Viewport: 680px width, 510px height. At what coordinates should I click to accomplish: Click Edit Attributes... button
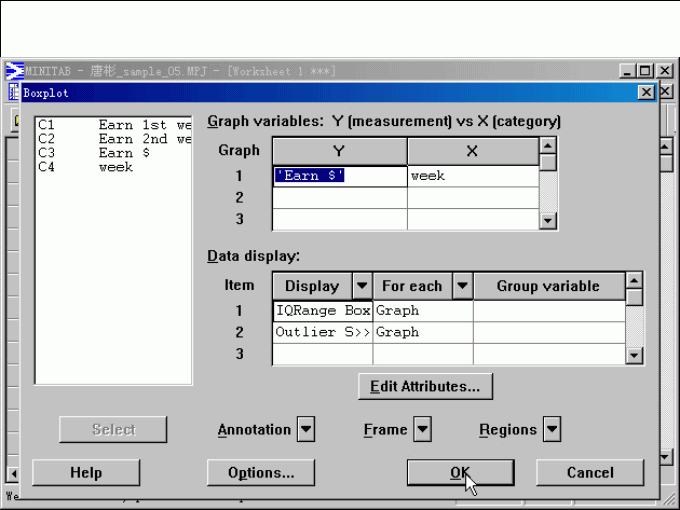pyautogui.click(x=425, y=386)
